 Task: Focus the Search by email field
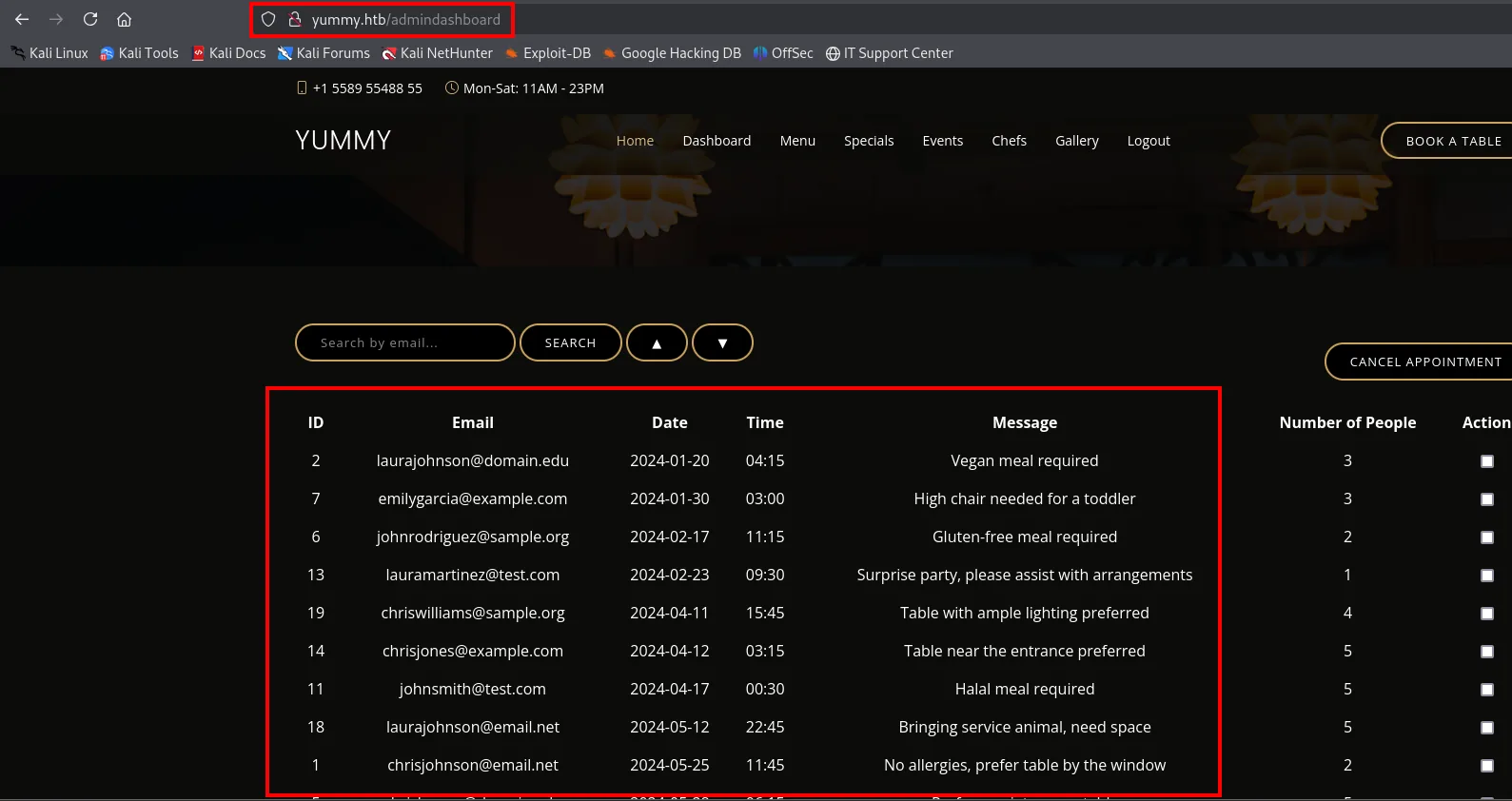(405, 342)
